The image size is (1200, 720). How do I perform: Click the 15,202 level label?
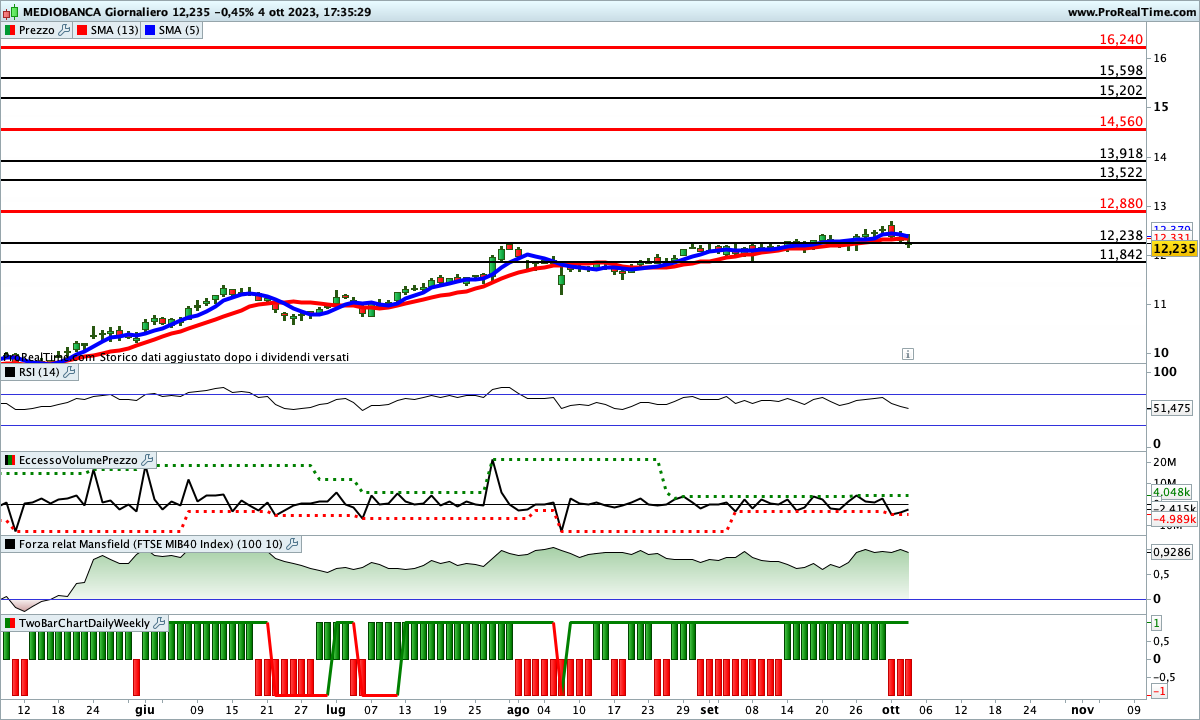pyautogui.click(x=1120, y=90)
